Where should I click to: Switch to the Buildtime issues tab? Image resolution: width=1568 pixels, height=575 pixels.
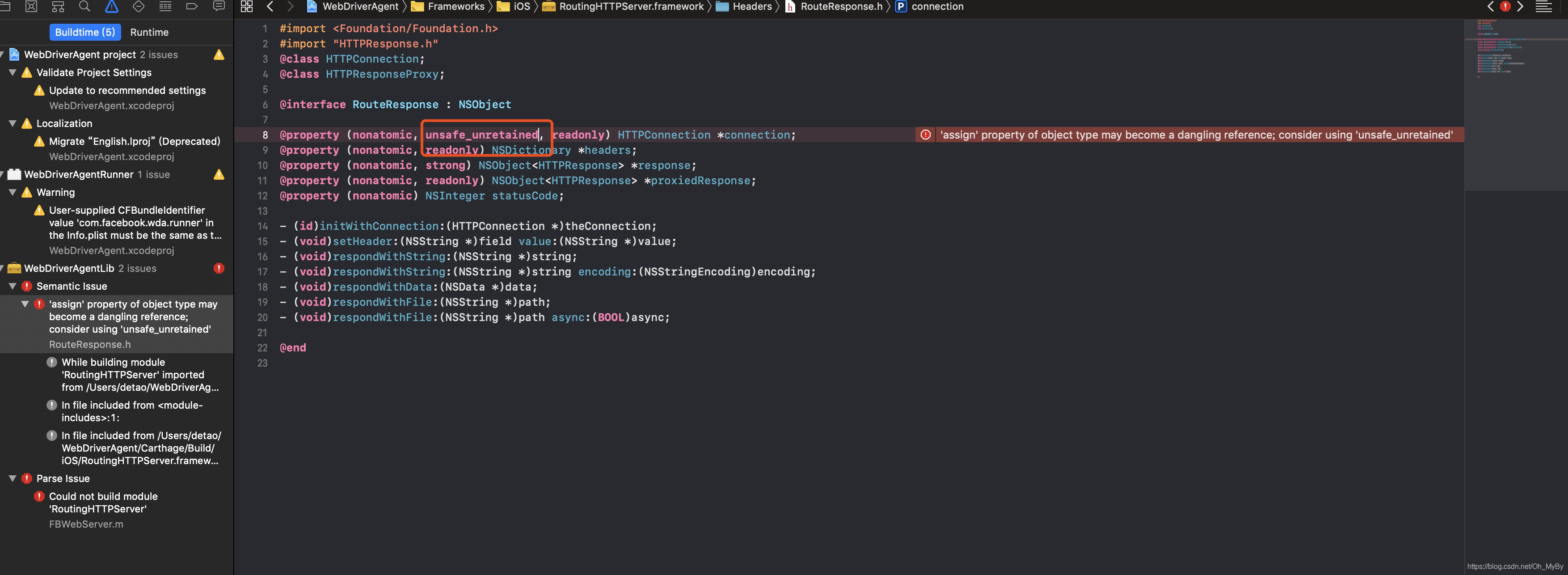pyautogui.click(x=85, y=32)
